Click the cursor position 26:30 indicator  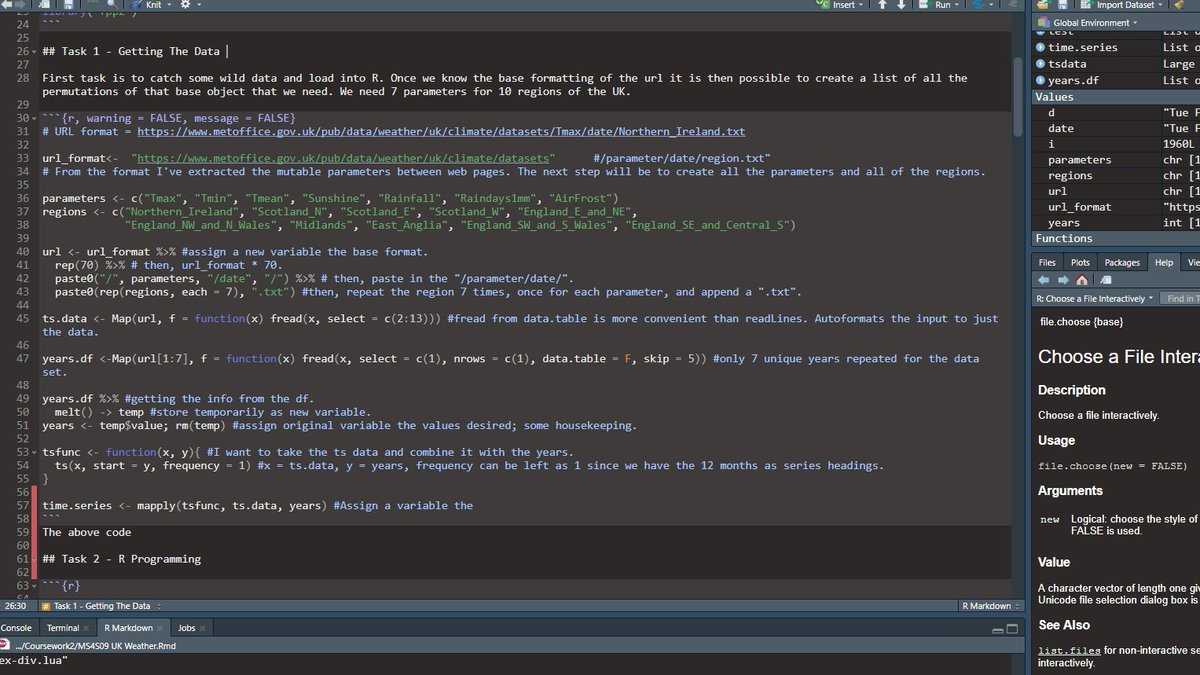(x=15, y=606)
